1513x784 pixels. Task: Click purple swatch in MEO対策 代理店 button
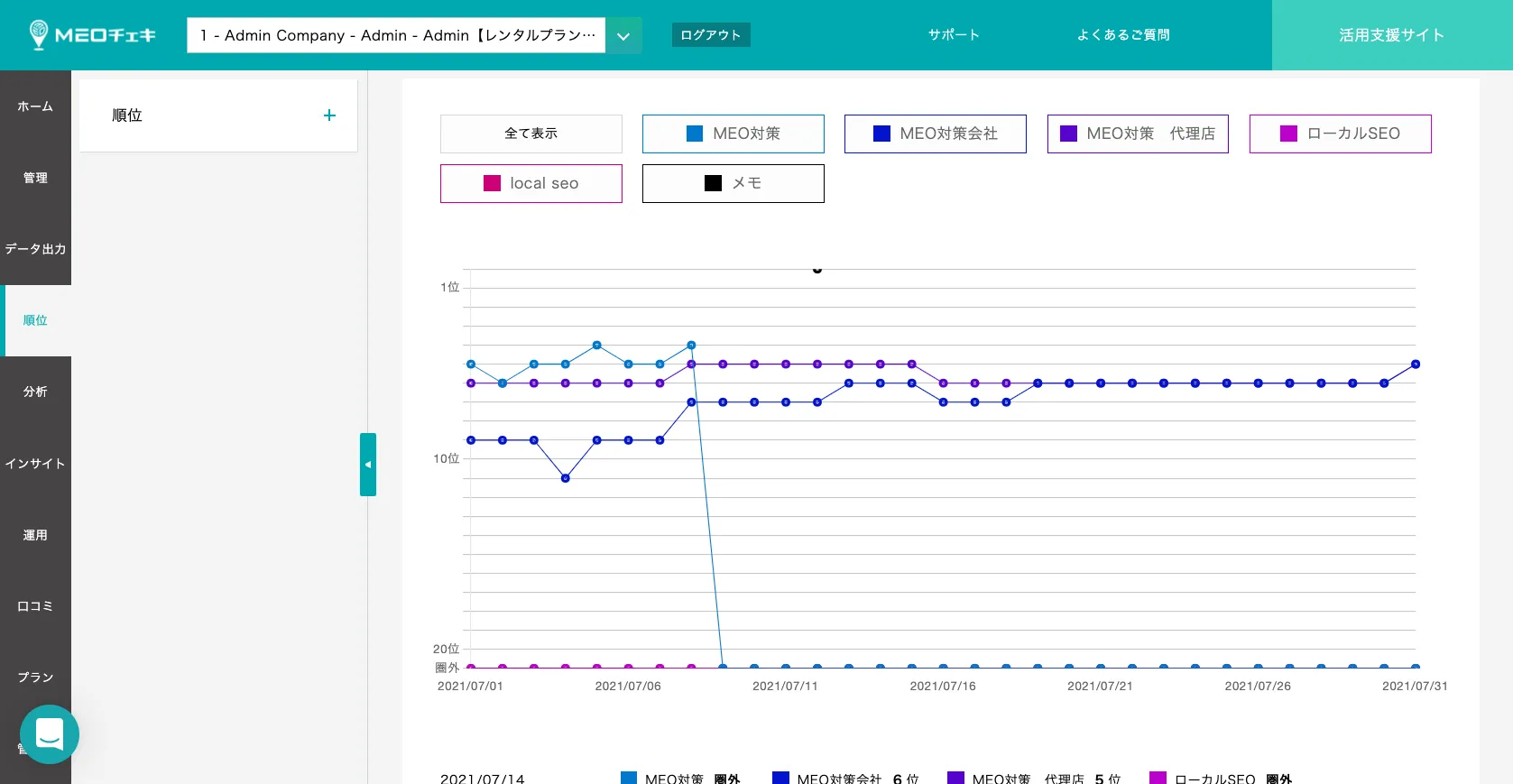pyautogui.click(x=1068, y=134)
